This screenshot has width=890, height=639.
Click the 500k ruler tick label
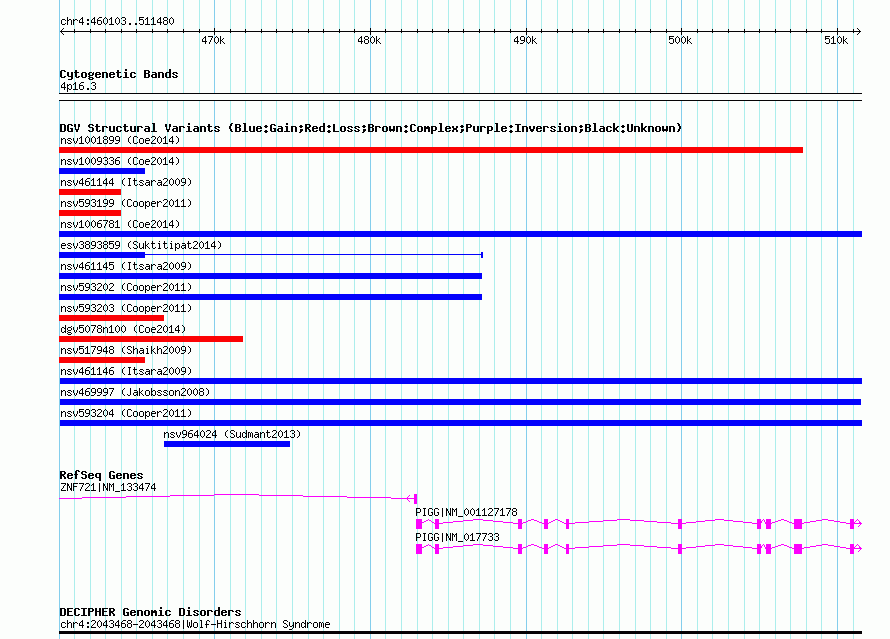click(680, 40)
